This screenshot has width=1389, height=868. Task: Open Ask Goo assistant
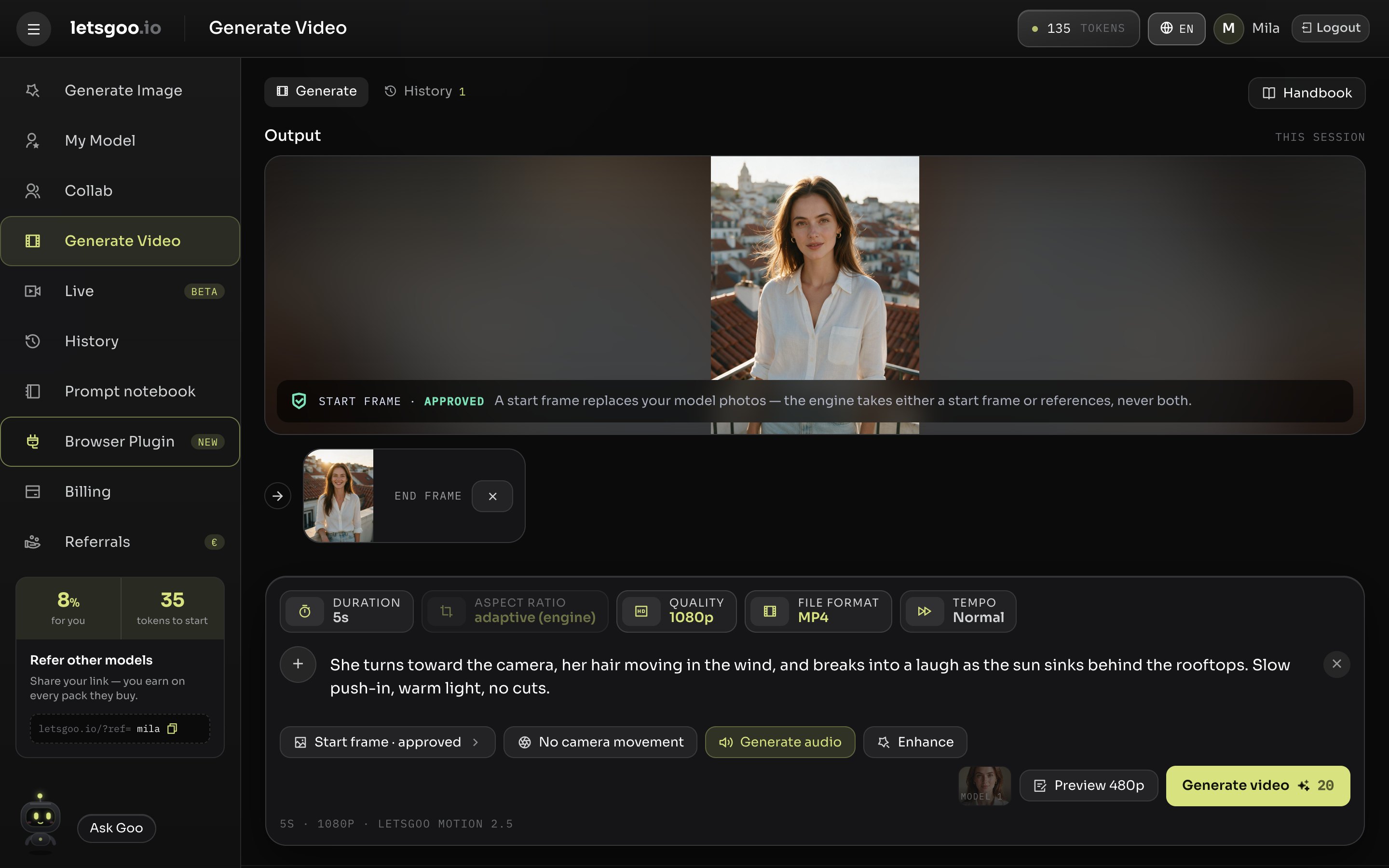coord(117,828)
